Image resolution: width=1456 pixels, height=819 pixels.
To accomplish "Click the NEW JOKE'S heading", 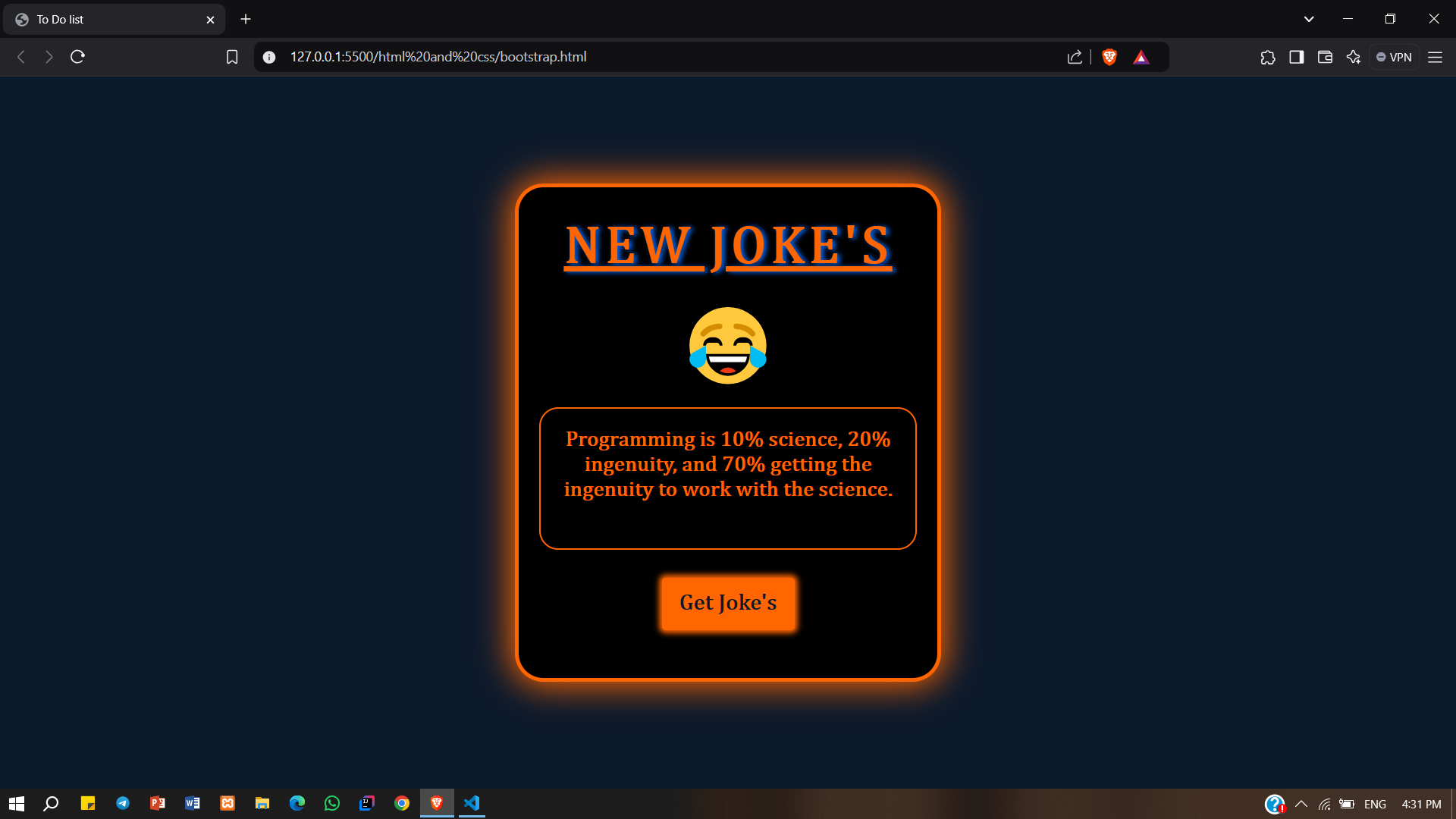I will 728,246.
